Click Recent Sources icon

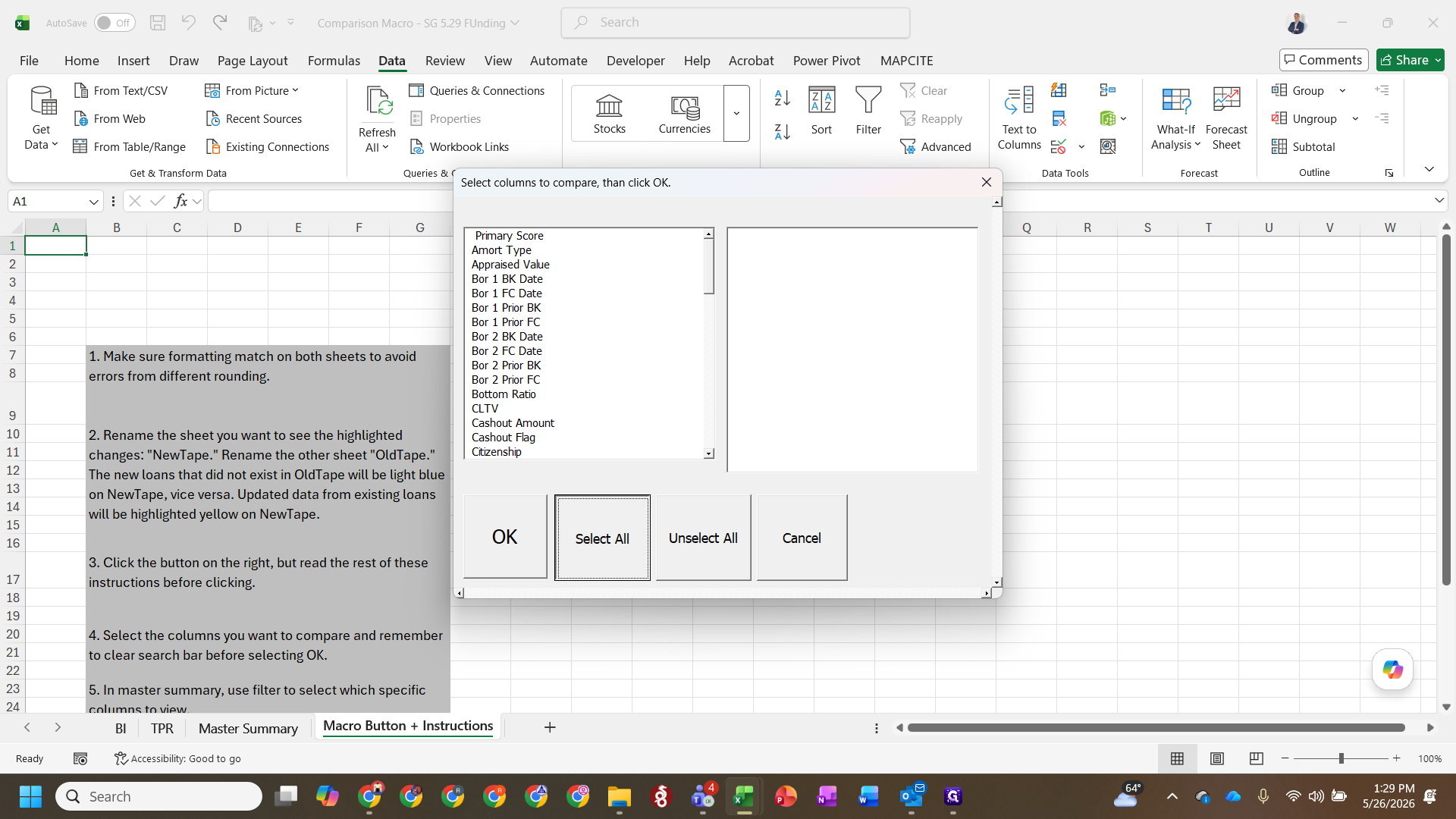click(x=213, y=118)
